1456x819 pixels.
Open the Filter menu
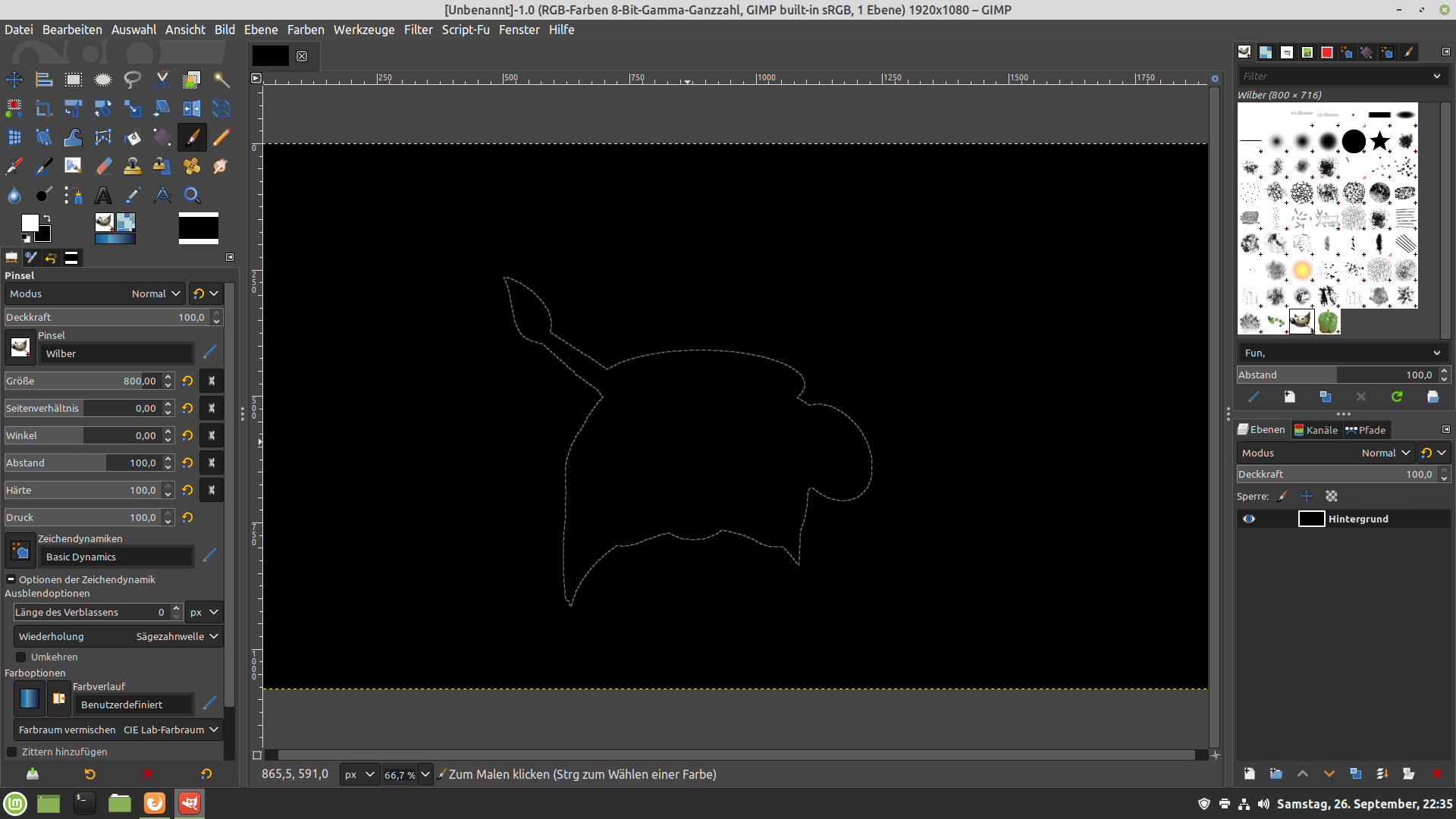[418, 30]
